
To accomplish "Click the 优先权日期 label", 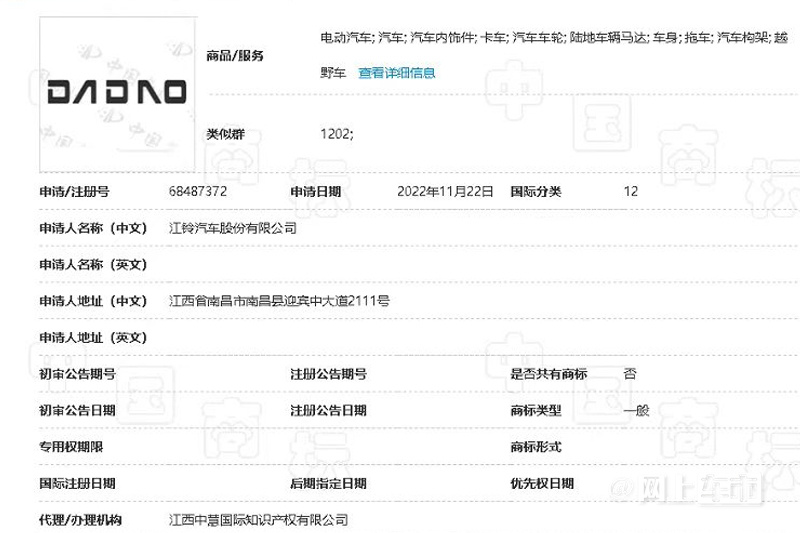I will (x=542, y=484).
